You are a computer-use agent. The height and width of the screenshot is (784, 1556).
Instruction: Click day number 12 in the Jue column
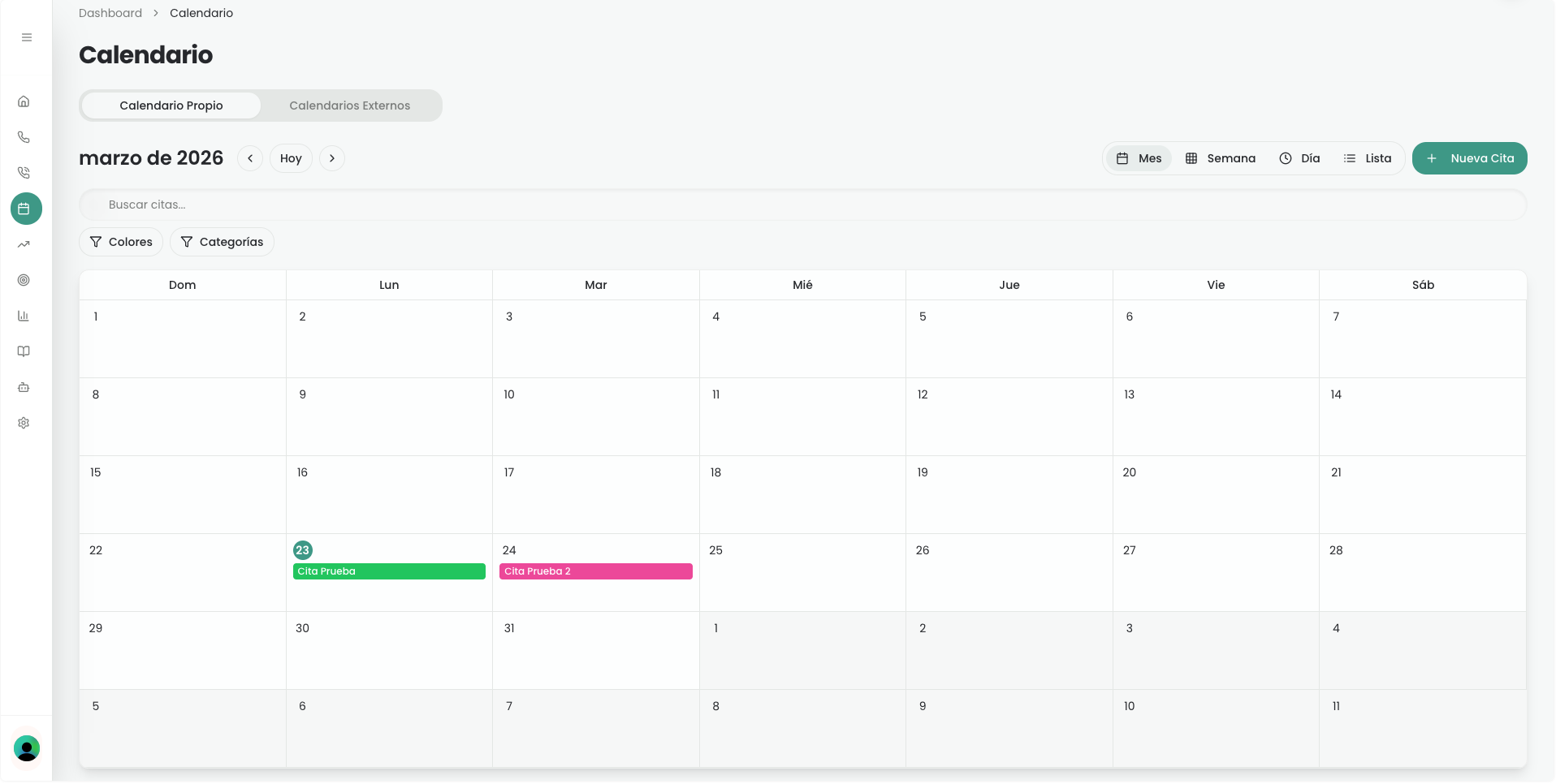coord(923,394)
